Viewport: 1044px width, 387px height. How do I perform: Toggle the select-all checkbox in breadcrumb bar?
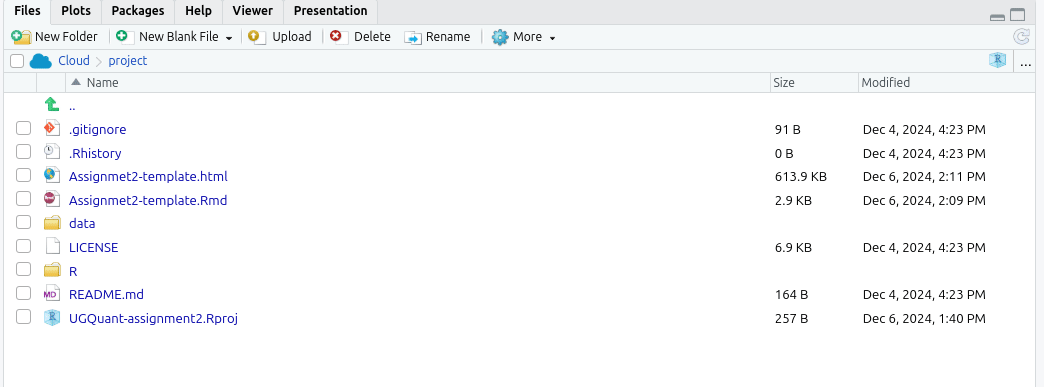click(x=17, y=61)
